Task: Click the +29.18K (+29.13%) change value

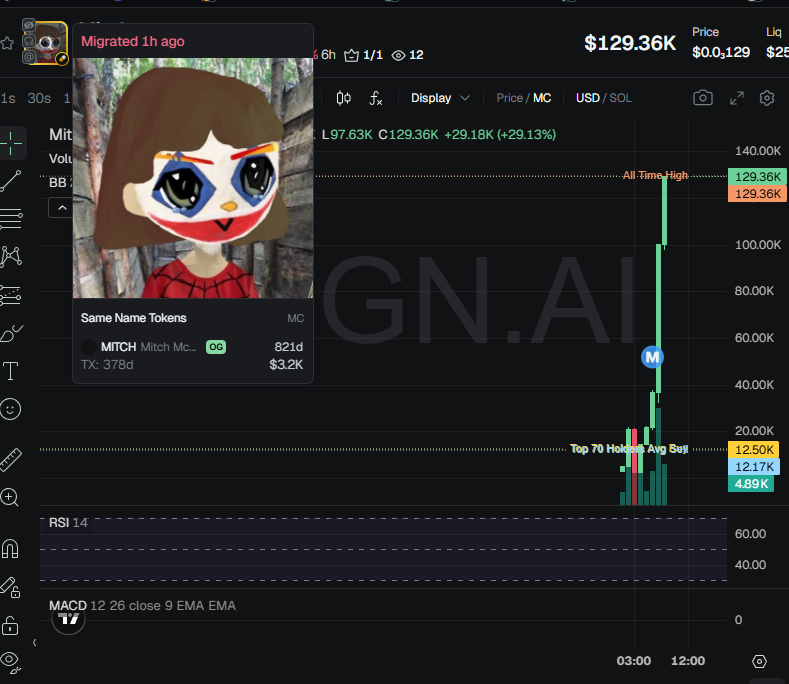Action: (500, 135)
